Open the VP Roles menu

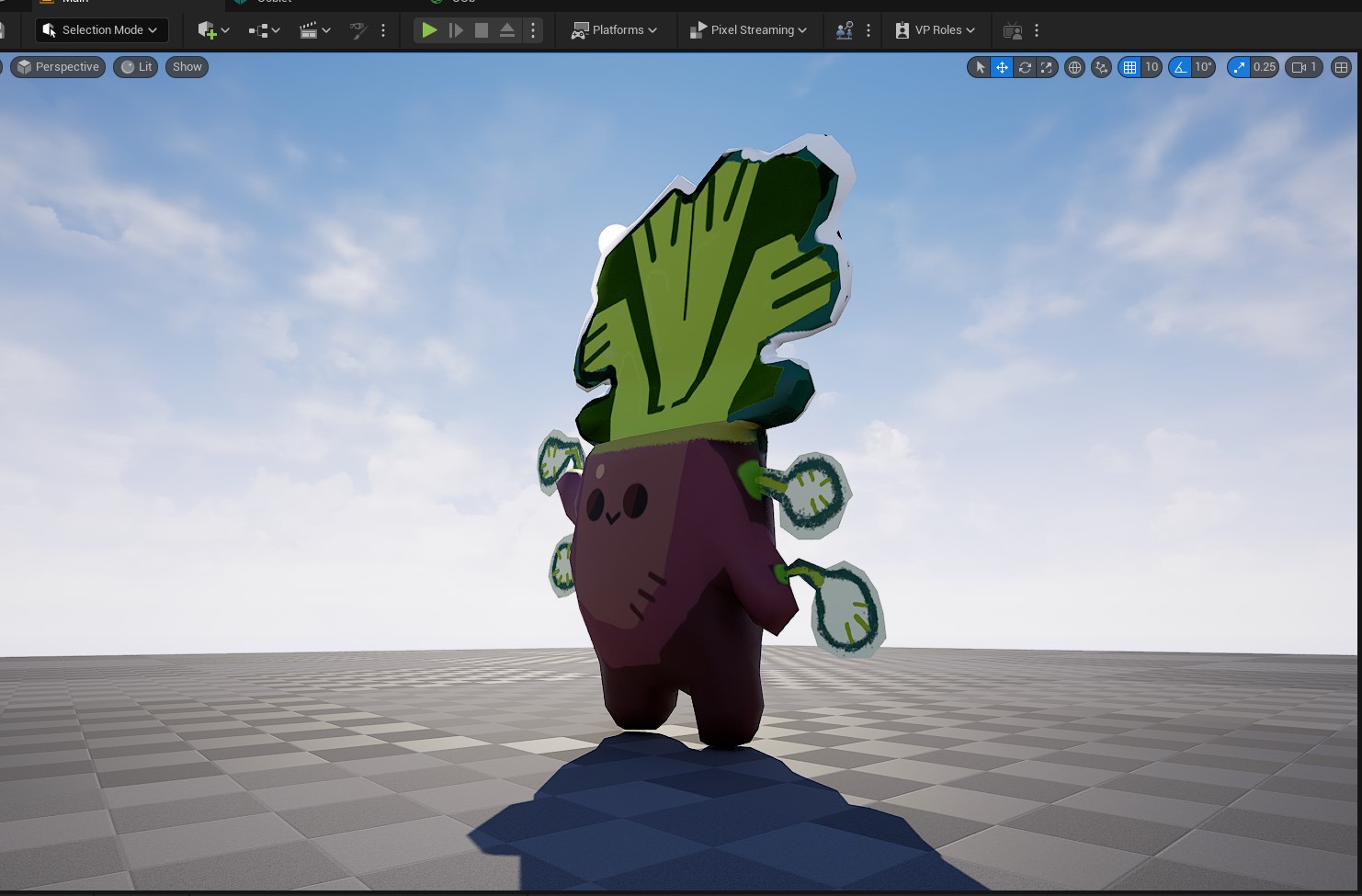(x=936, y=30)
